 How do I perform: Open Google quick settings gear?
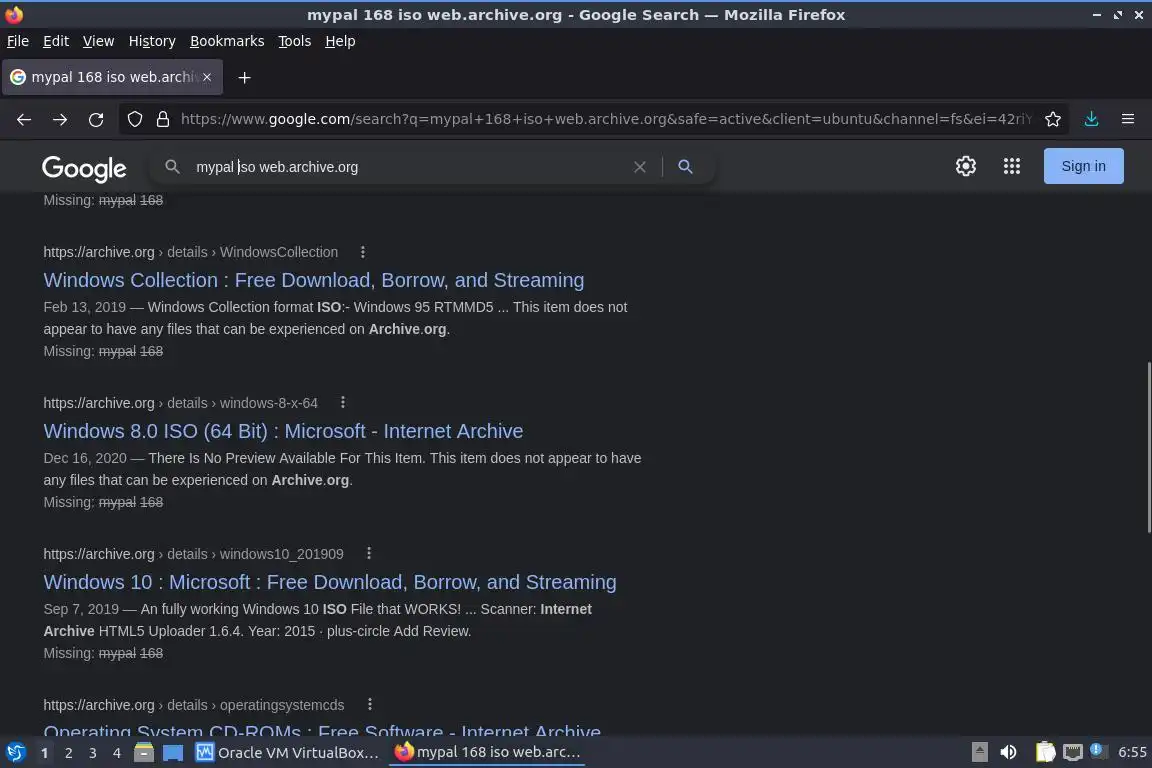tap(966, 166)
